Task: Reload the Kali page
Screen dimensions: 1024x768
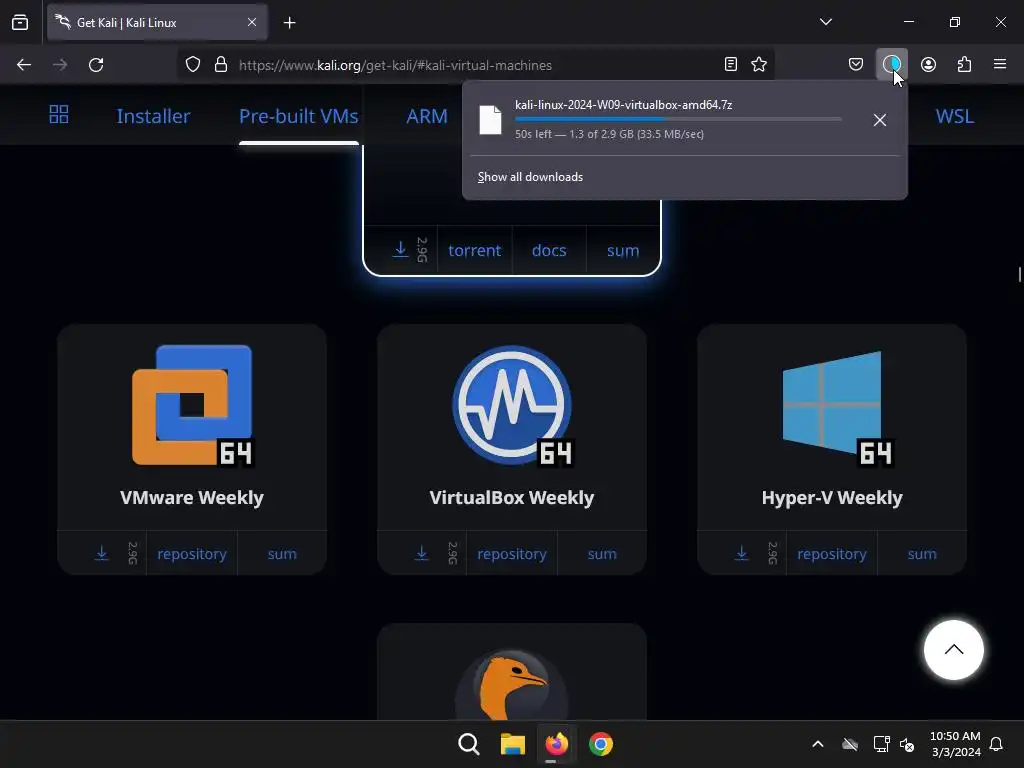Action: [96, 65]
